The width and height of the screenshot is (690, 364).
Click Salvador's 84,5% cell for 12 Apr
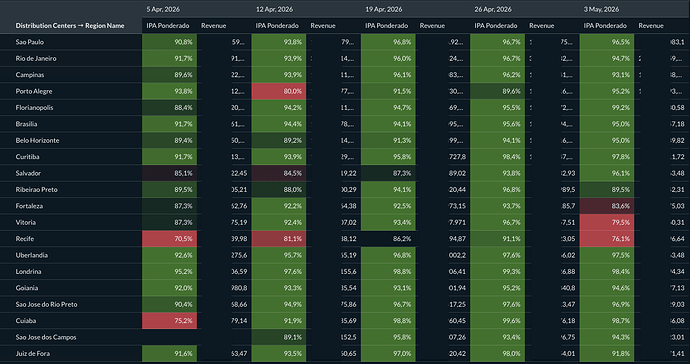(279, 173)
